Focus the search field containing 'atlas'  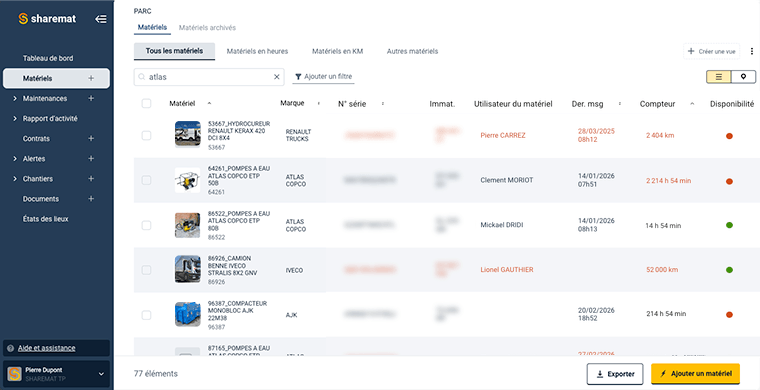point(209,77)
